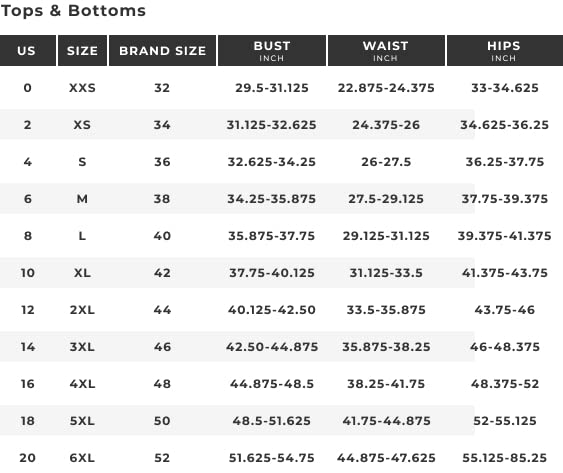Image resolution: width=563 pixels, height=473 pixels.
Task: Click waist value 38.25-41.75
Action: tap(386, 384)
